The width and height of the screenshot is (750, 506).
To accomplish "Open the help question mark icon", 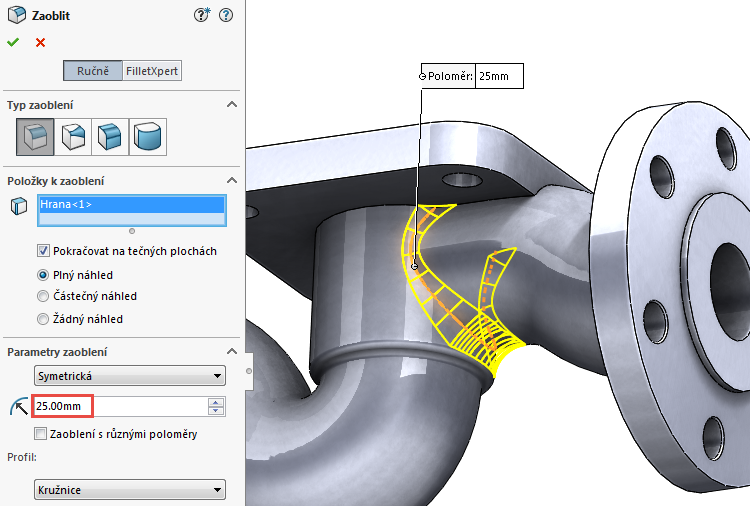I will (x=226, y=15).
